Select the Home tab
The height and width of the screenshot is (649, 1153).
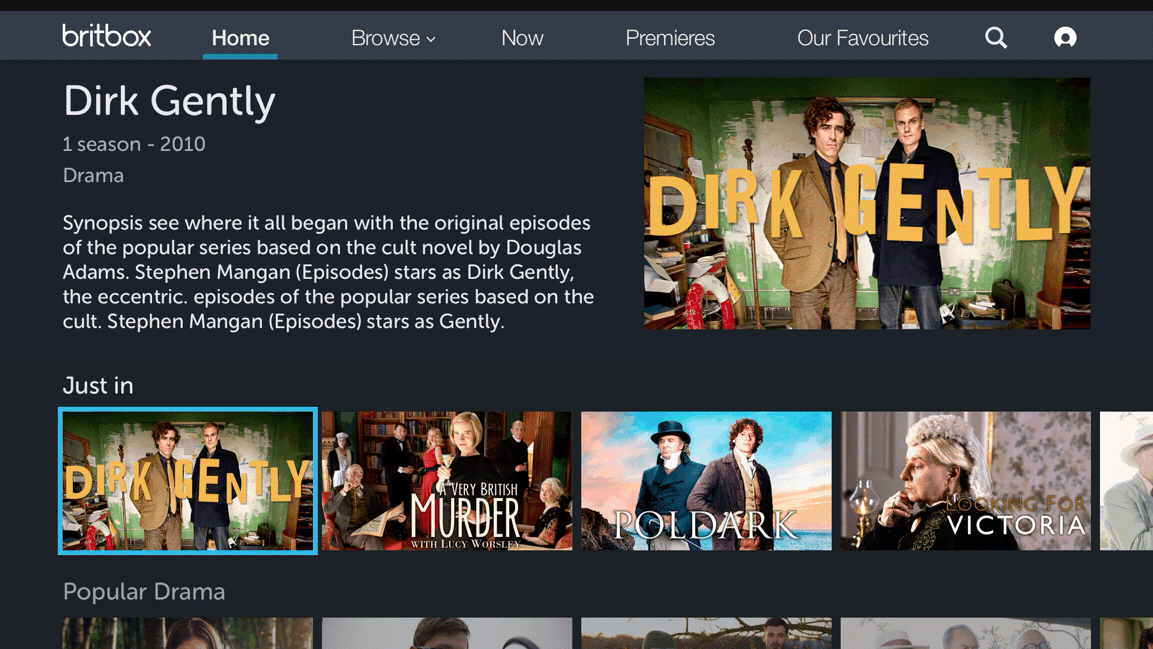[x=240, y=38]
